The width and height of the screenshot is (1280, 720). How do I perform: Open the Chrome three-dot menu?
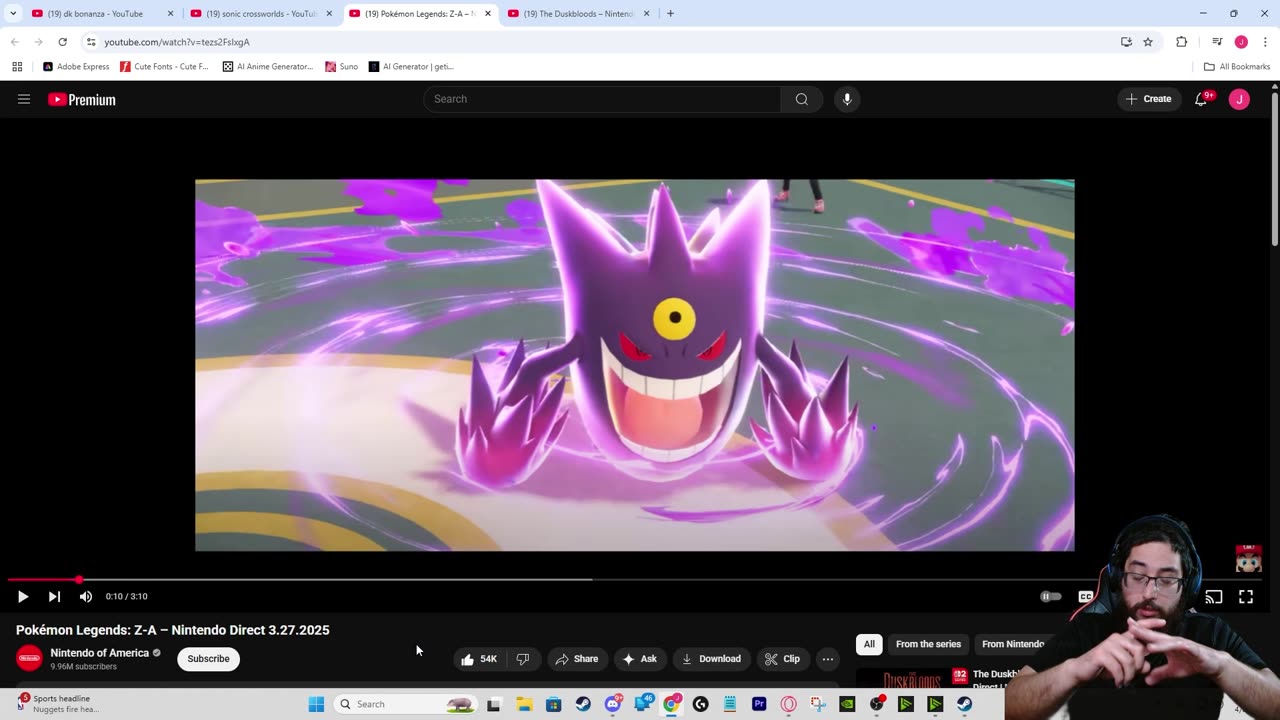(x=1266, y=42)
